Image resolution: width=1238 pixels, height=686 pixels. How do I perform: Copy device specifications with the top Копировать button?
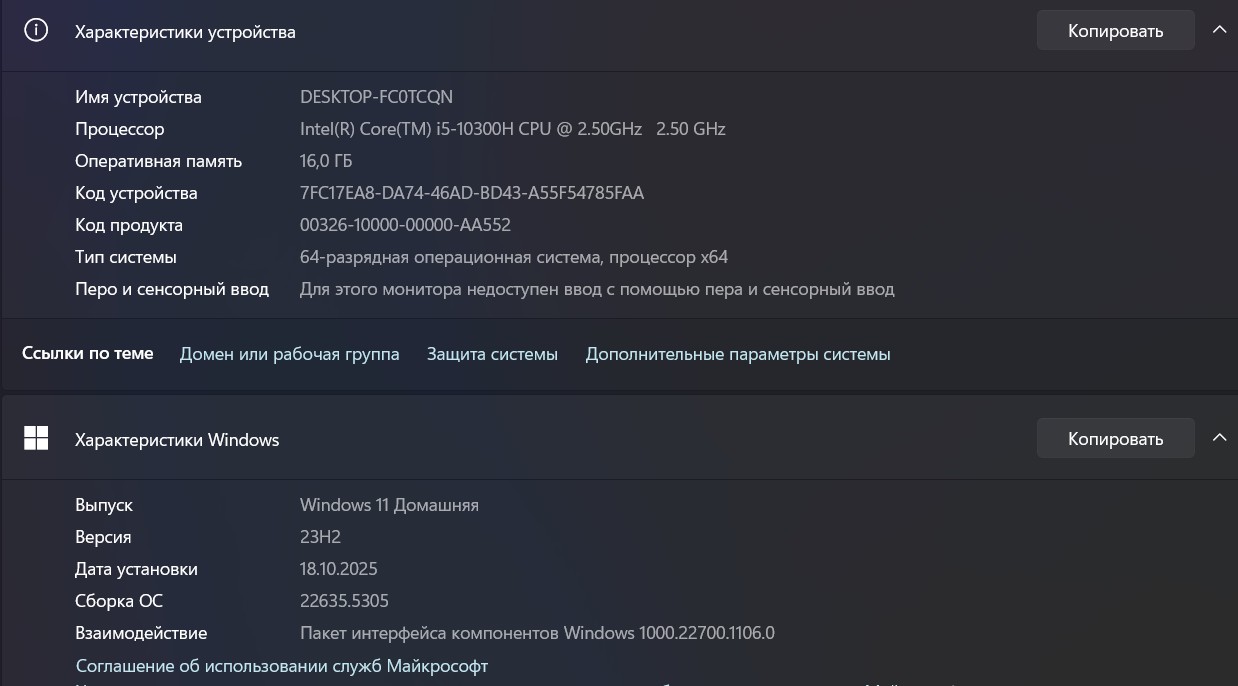(x=1115, y=31)
